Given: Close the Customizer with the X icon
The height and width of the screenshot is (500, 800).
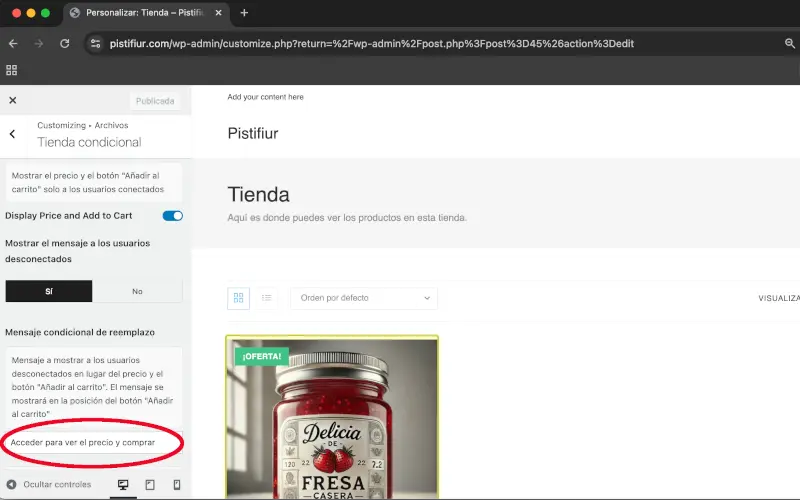Looking at the screenshot, I should point(13,101).
